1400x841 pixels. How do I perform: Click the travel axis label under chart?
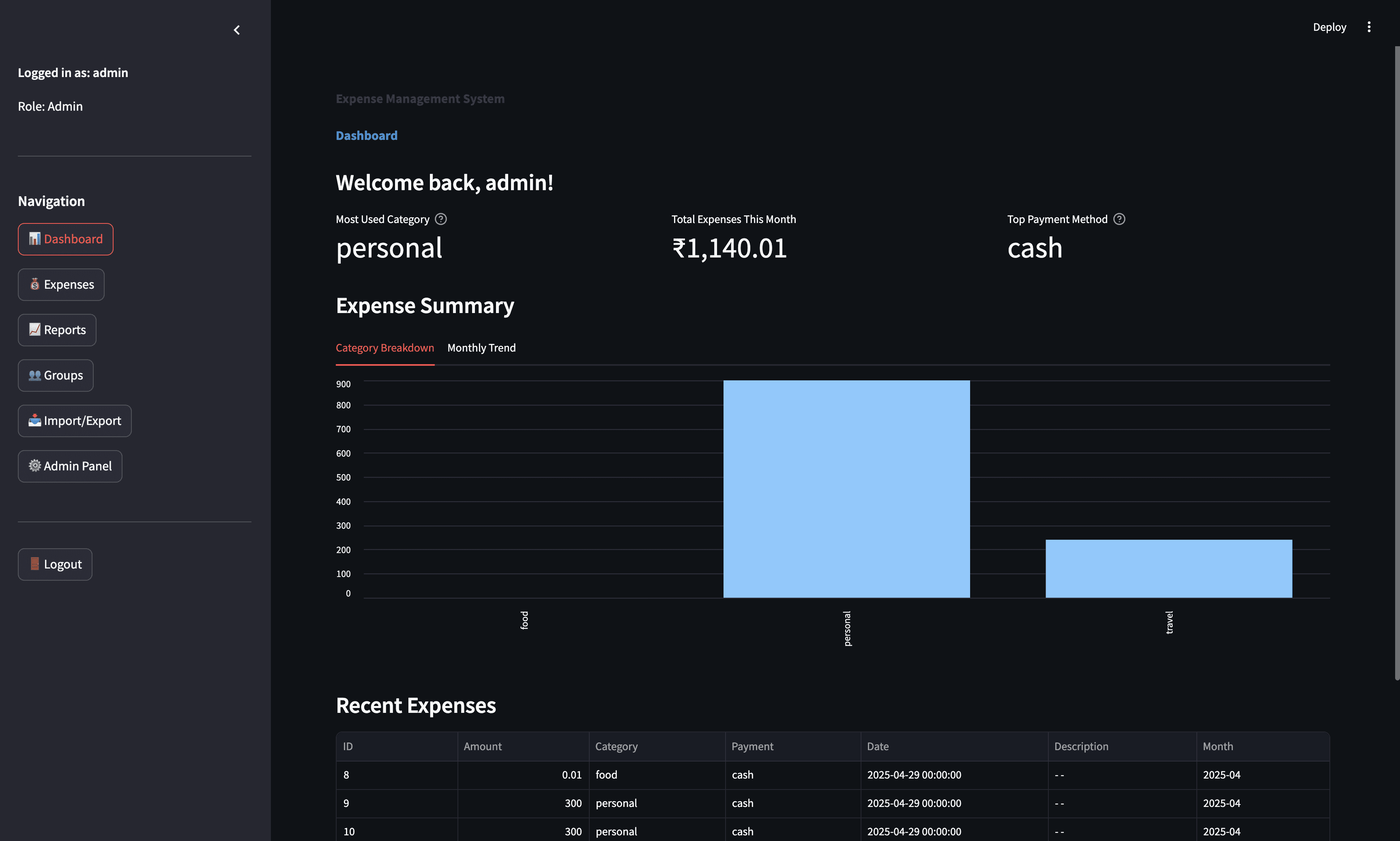point(1169,622)
